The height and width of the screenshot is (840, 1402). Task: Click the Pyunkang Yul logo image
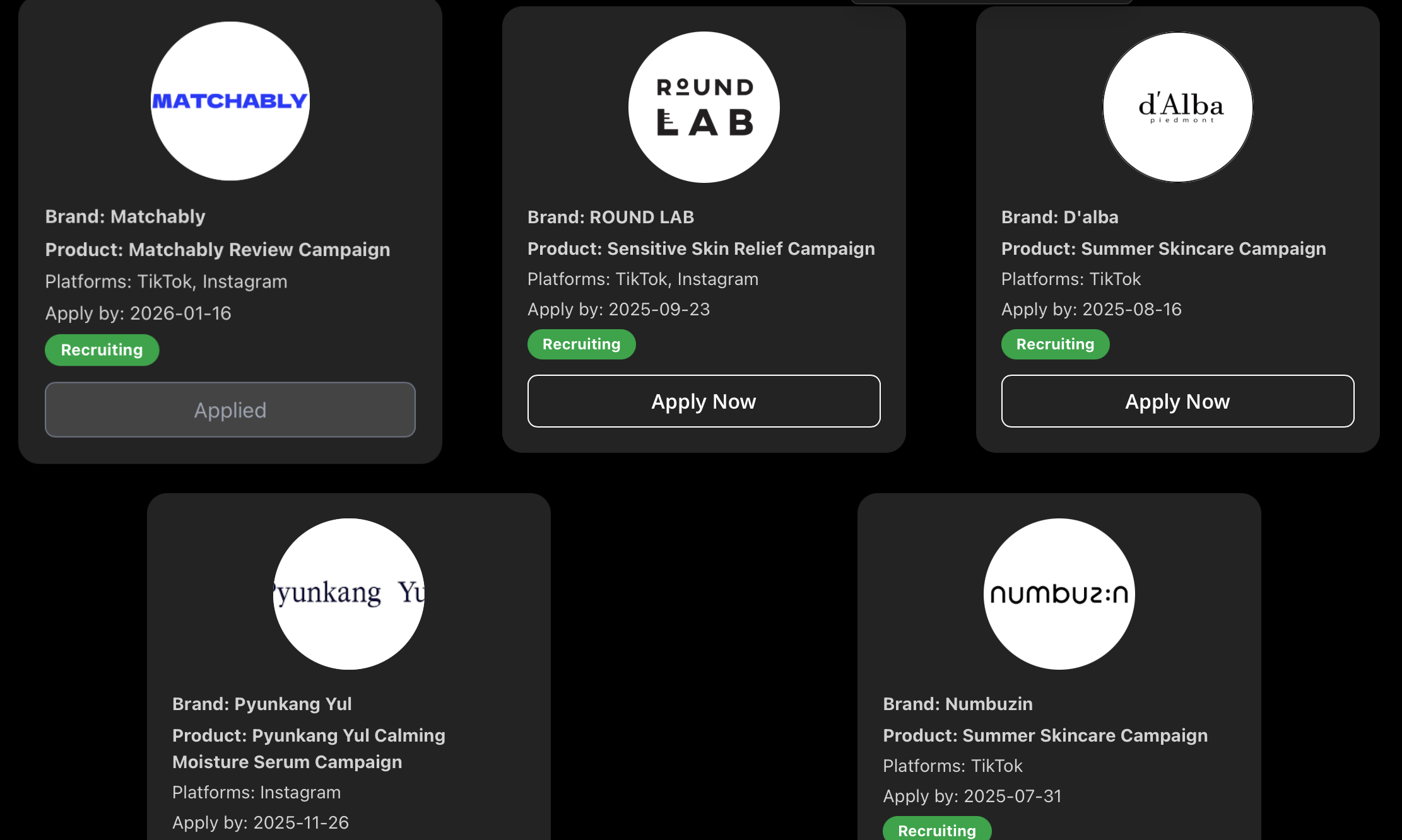pyautogui.click(x=349, y=594)
